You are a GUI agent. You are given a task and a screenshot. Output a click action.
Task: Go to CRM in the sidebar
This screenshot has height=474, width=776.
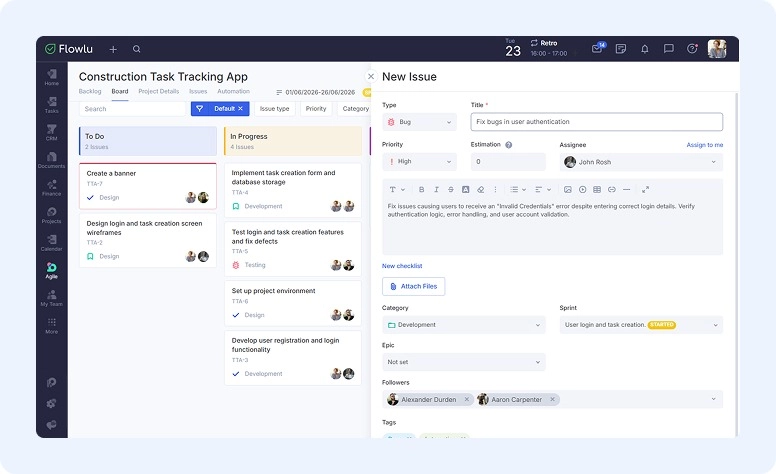pos(51,132)
